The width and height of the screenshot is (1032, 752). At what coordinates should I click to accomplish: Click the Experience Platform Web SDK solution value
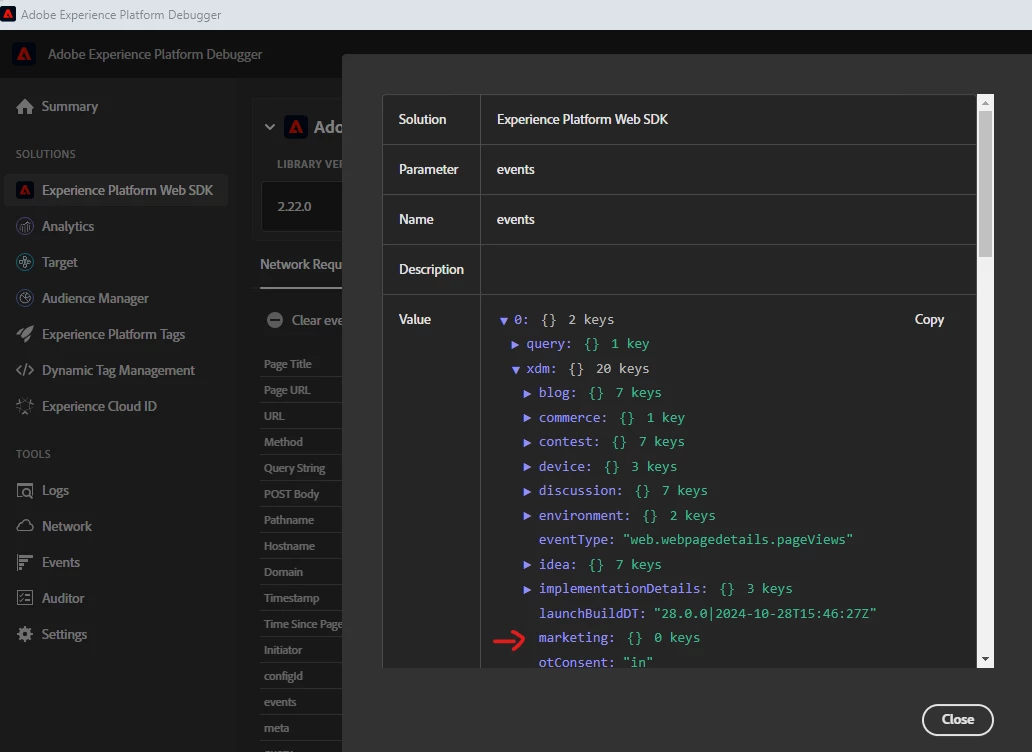point(582,119)
